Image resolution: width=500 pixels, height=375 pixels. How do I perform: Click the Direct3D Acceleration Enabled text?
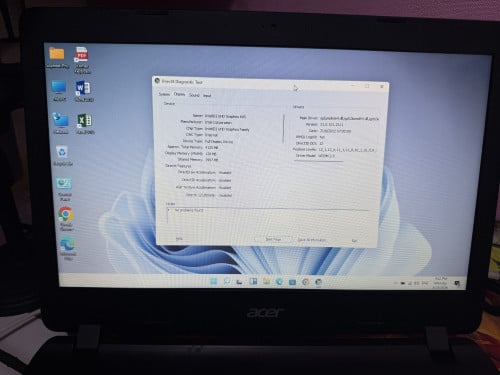[x=225, y=180]
